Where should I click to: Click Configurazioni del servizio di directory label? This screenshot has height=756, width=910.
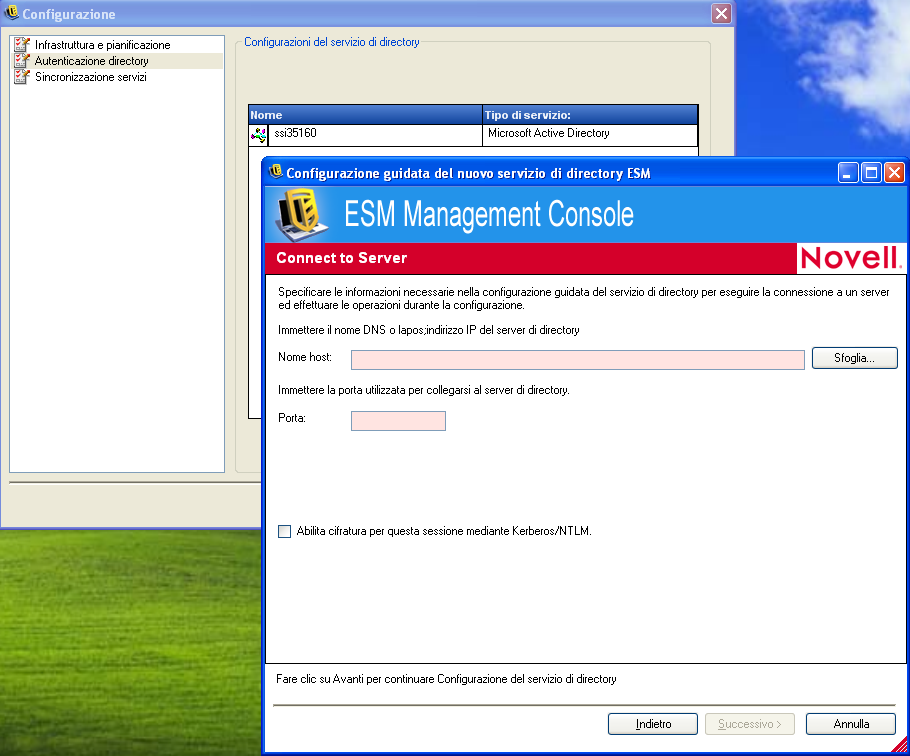pos(331,42)
